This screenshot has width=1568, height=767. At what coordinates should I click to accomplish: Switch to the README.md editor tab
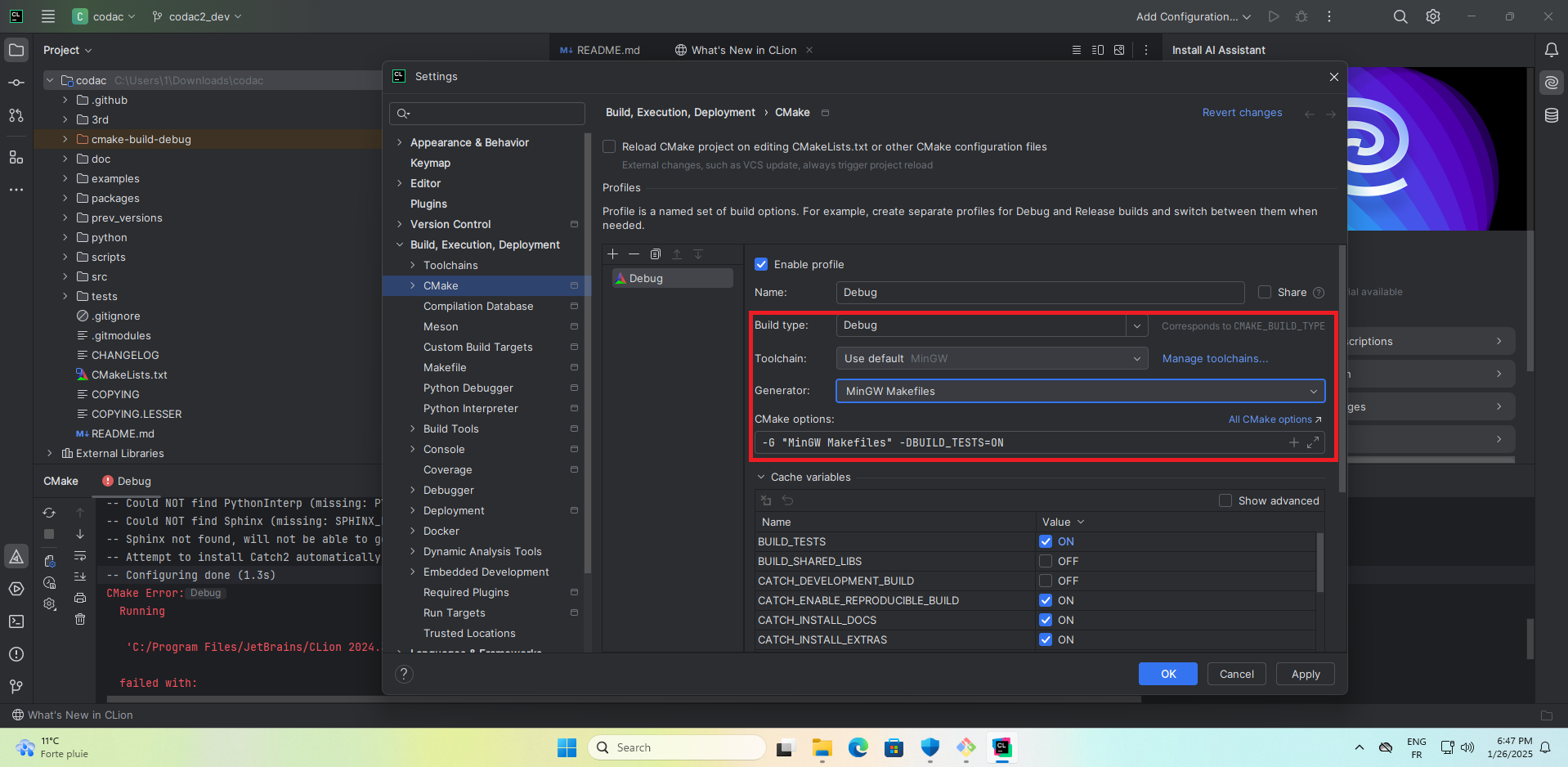coord(601,50)
